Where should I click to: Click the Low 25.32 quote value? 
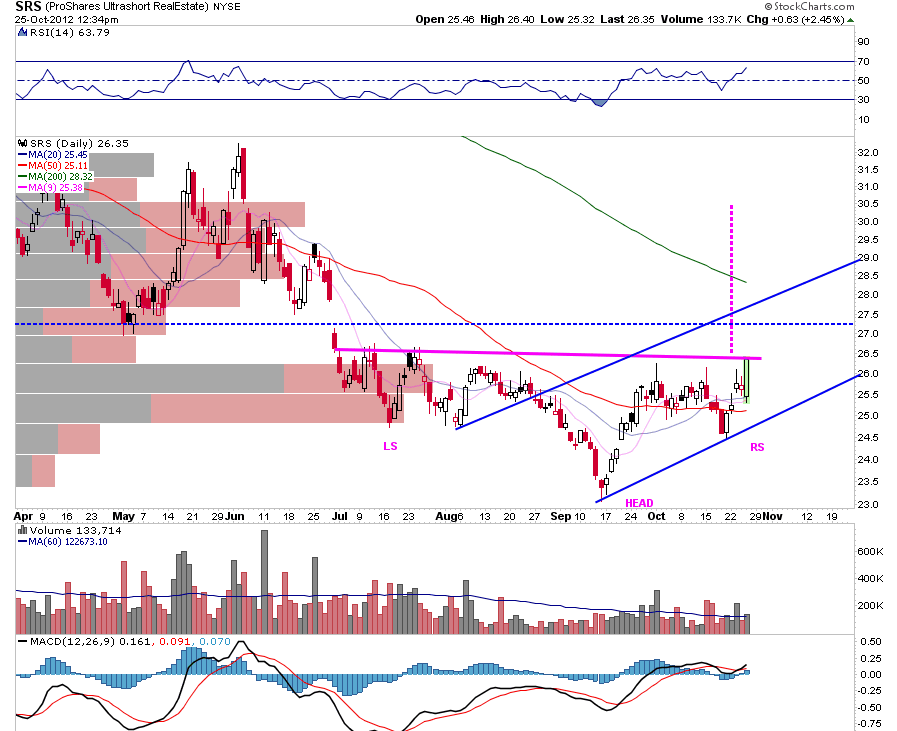(567, 19)
